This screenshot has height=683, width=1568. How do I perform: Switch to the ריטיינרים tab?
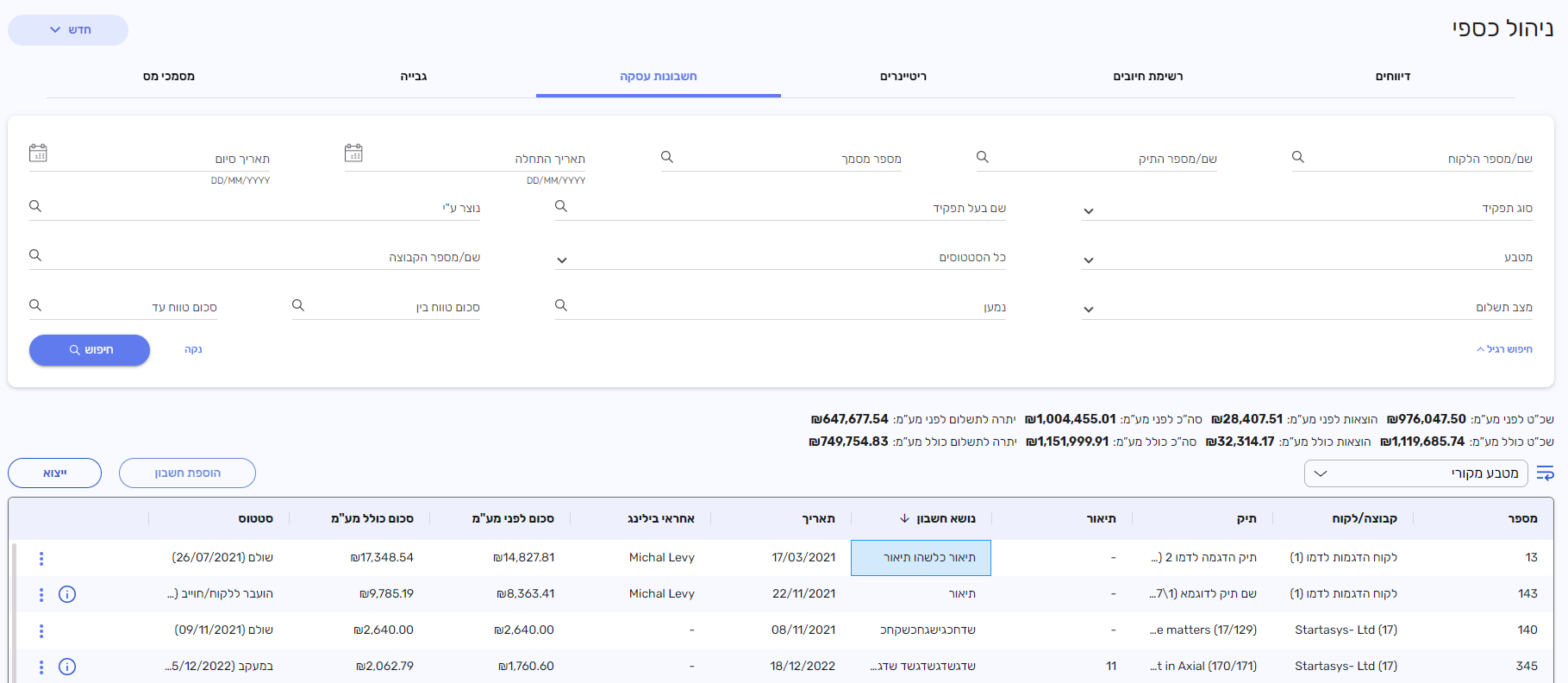[903, 77]
